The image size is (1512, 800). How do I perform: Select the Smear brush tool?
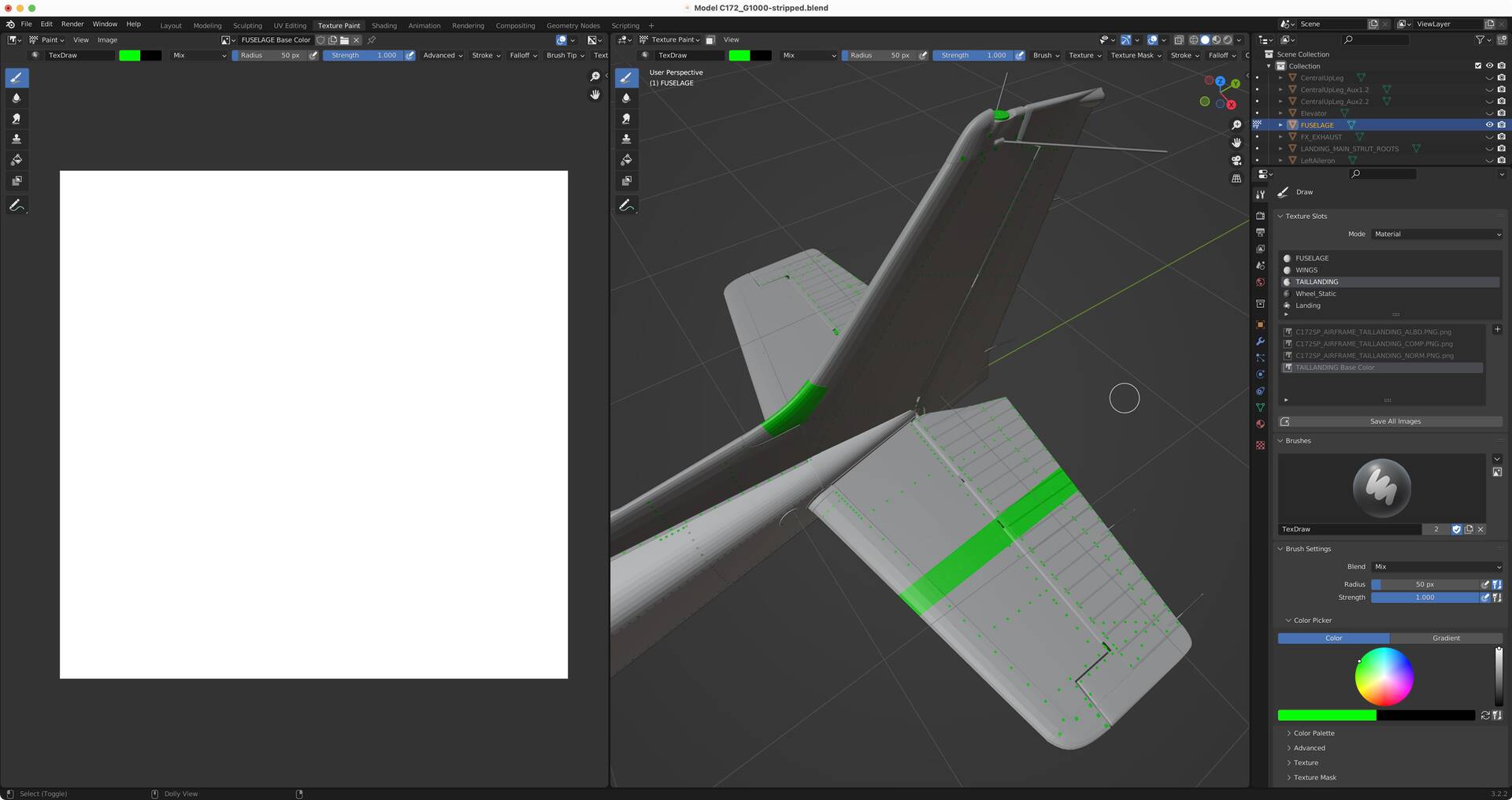point(17,118)
